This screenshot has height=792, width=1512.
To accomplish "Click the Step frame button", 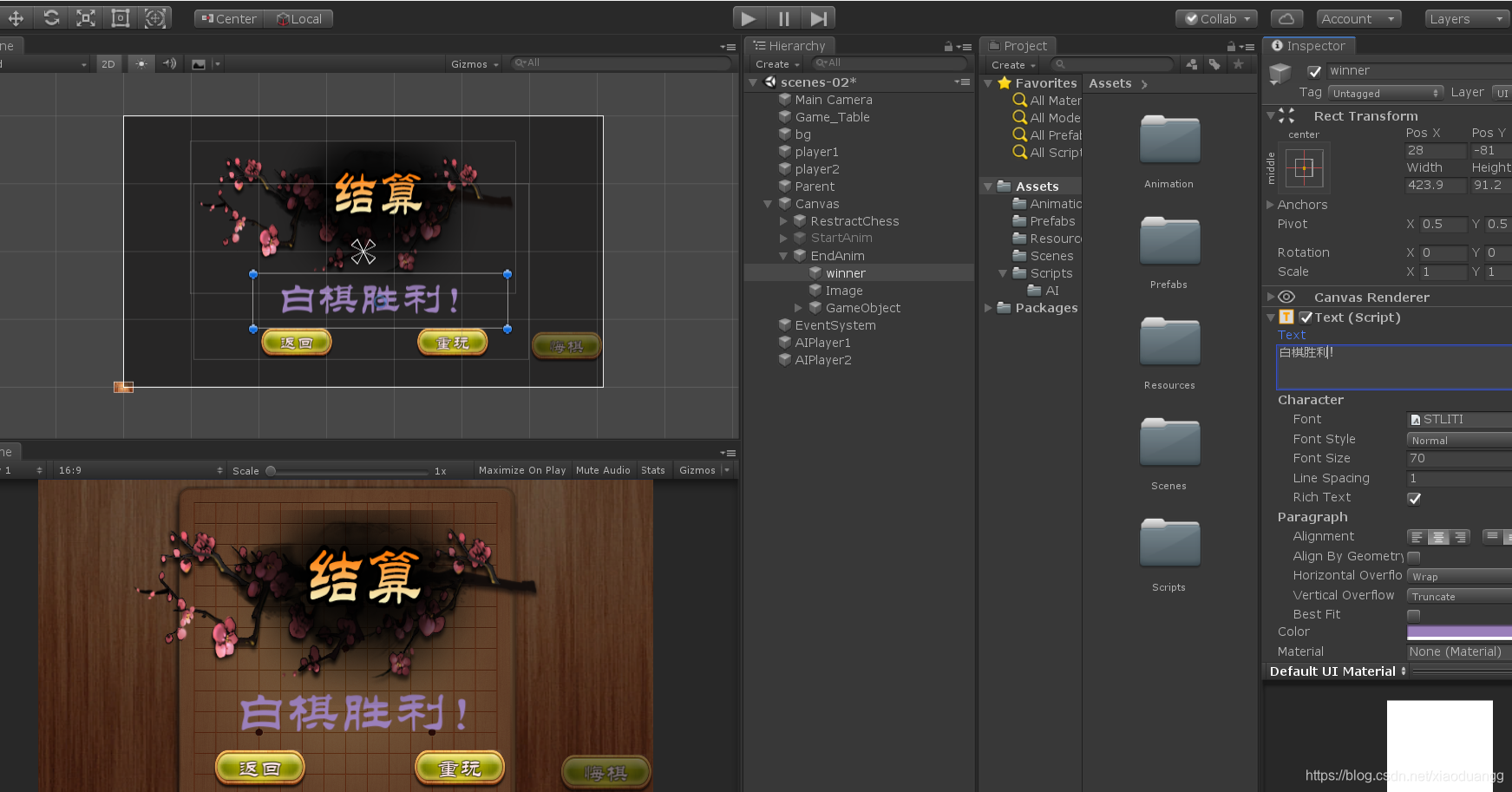I will (x=819, y=18).
